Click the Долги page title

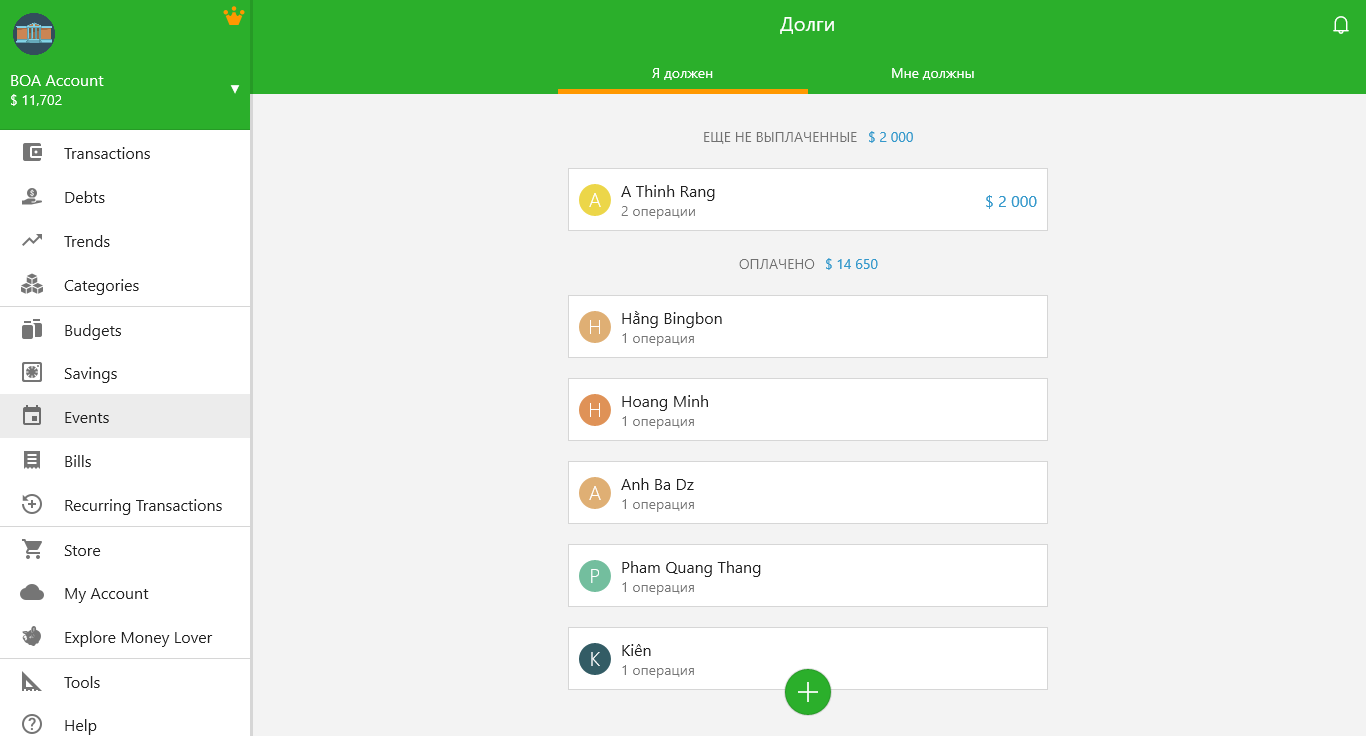tap(808, 25)
